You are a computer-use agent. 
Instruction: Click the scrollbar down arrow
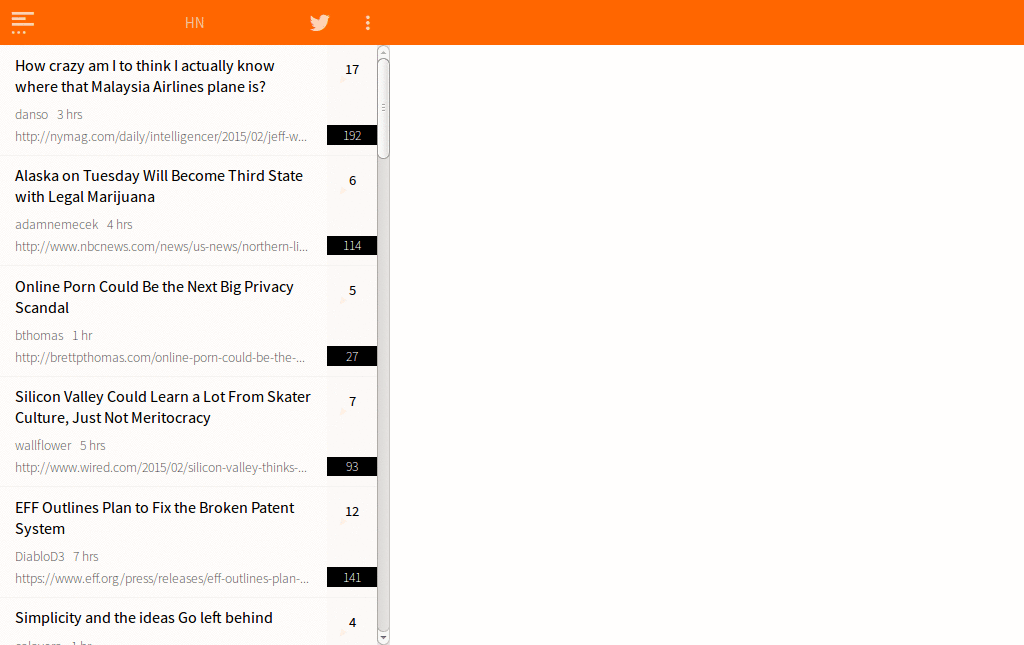[383, 637]
